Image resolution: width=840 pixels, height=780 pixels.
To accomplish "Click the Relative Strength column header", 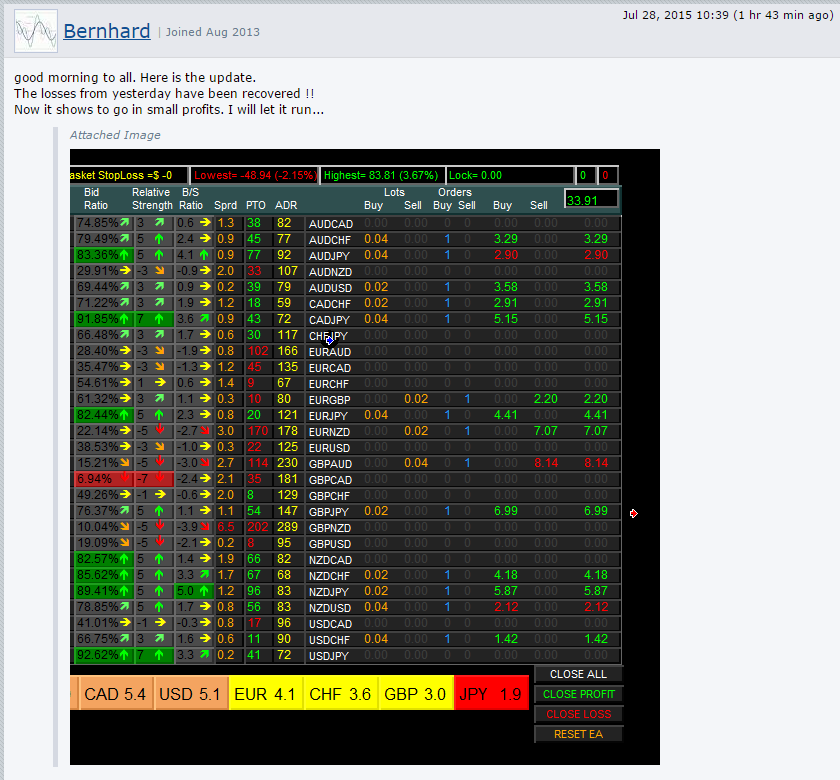I will coord(152,199).
